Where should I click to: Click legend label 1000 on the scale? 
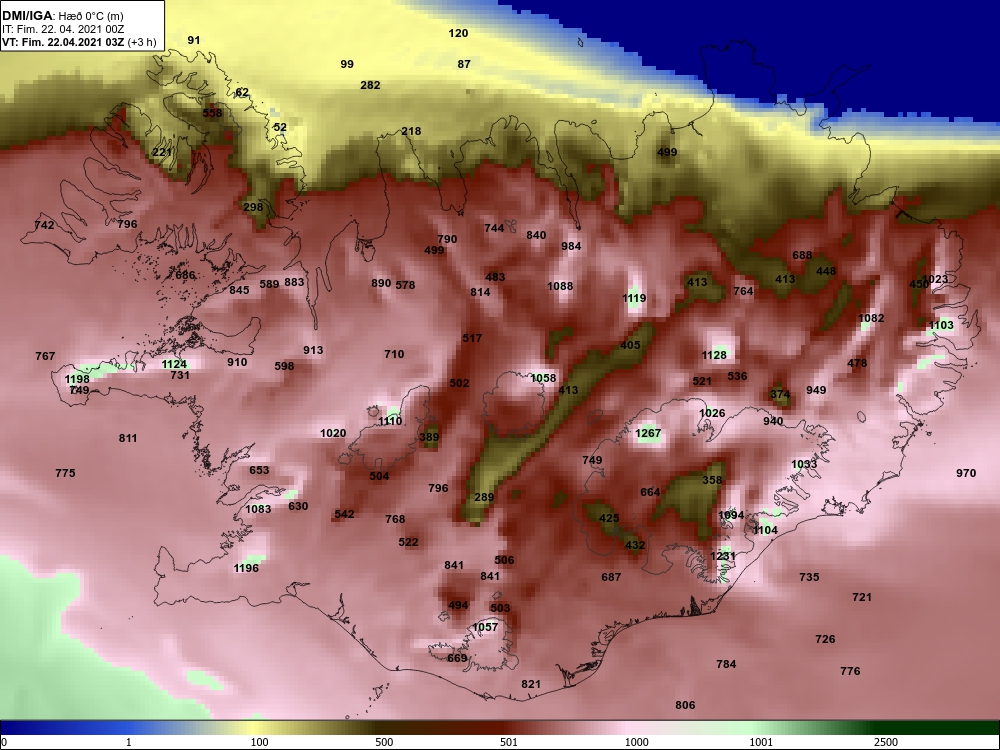point(636,742)
